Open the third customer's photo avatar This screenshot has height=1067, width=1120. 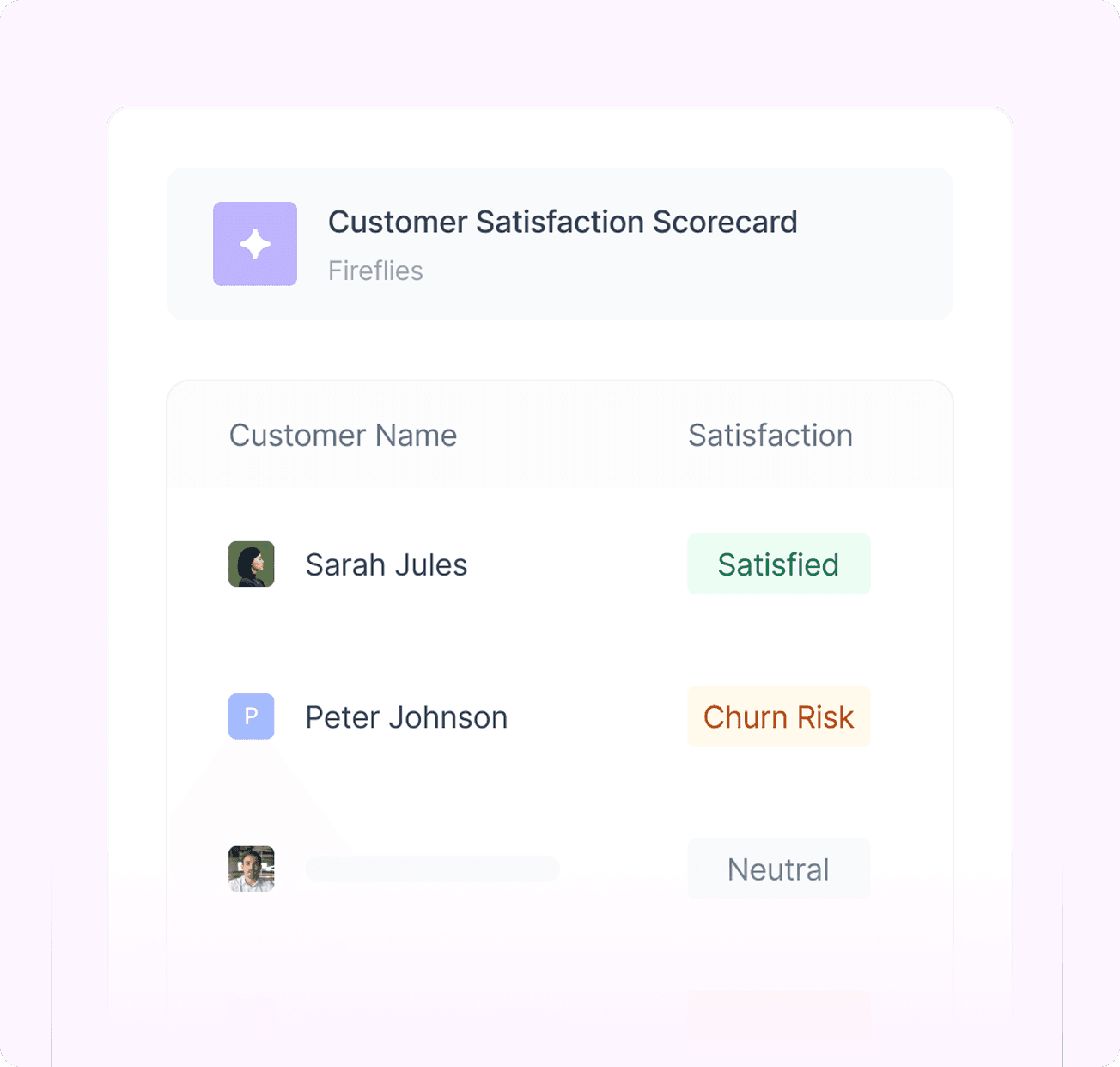252,869
